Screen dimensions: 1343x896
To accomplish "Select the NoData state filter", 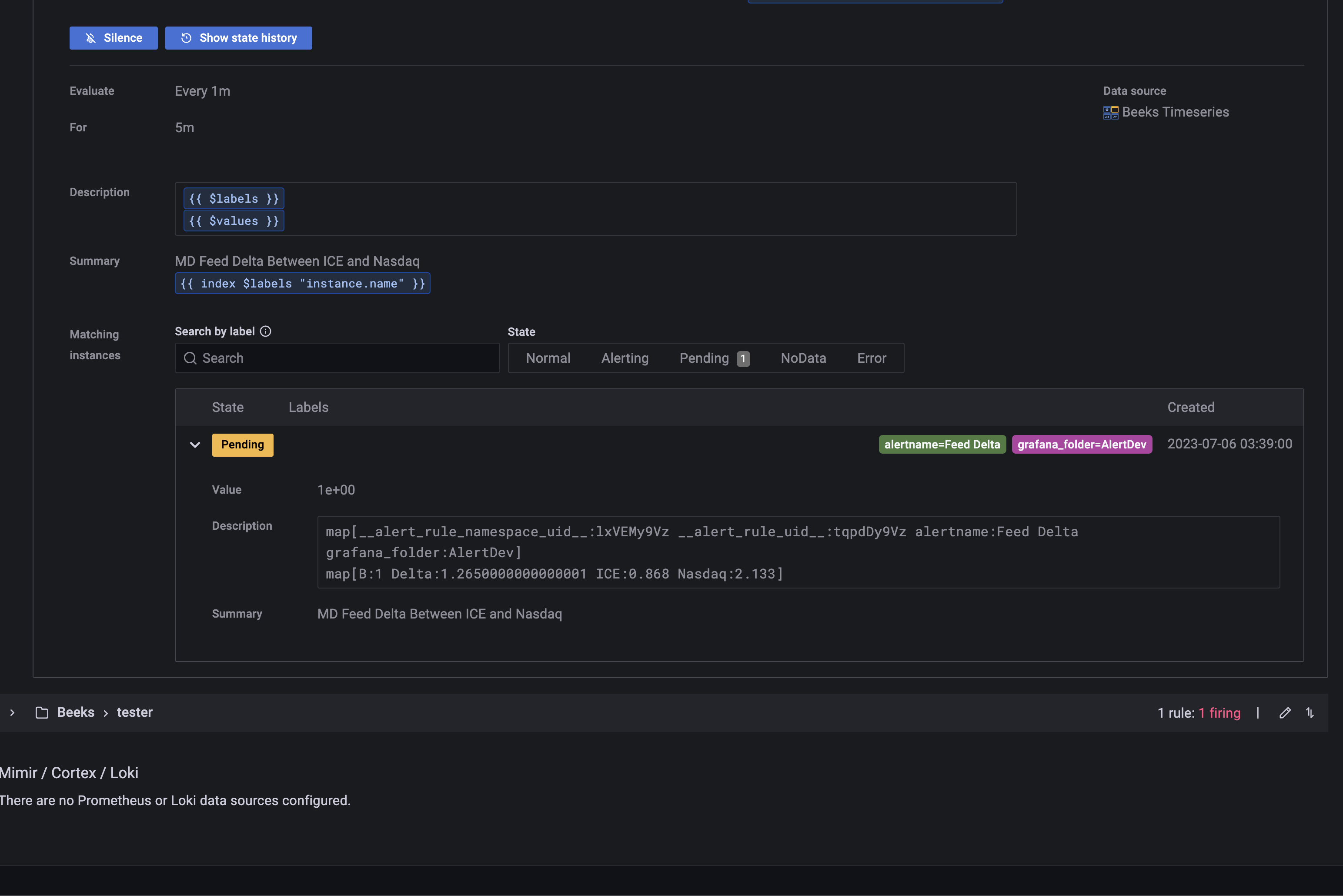I will (803, 358).
